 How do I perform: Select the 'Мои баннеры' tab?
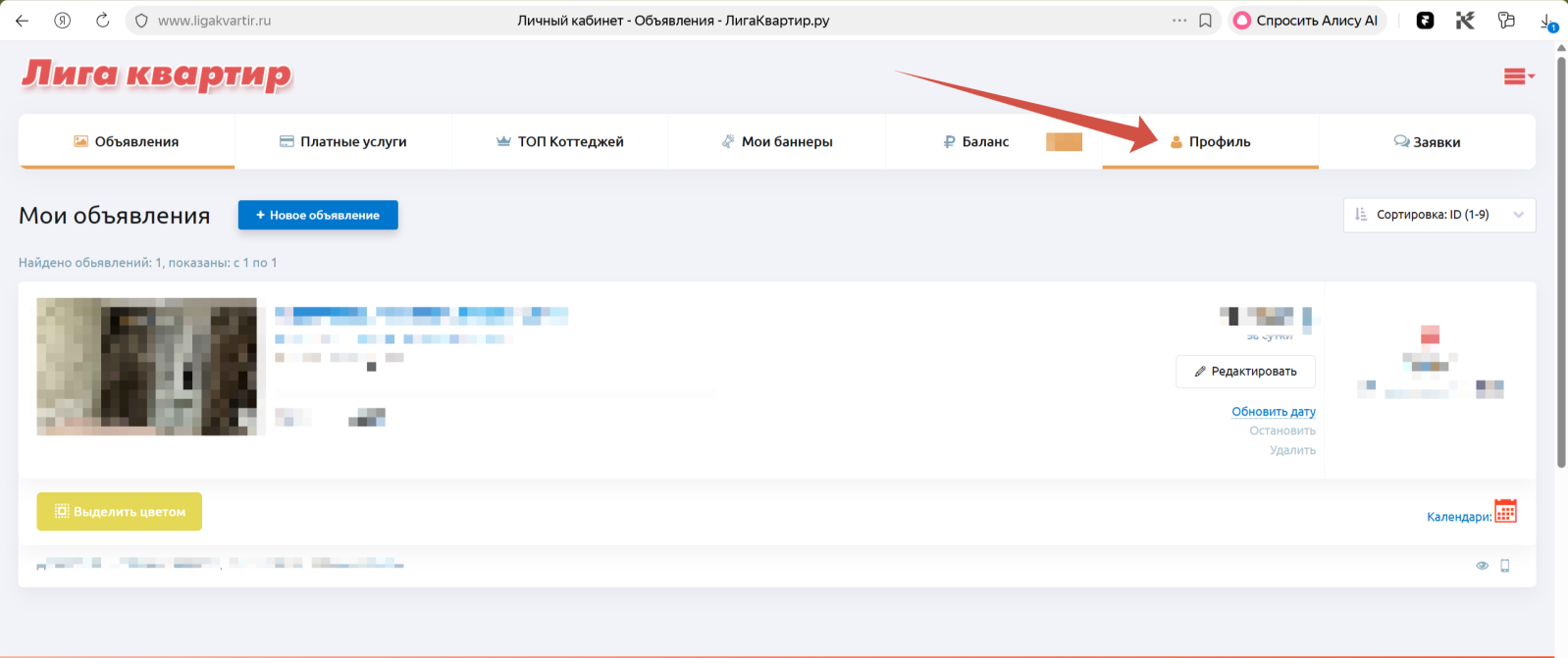[777, 141]
